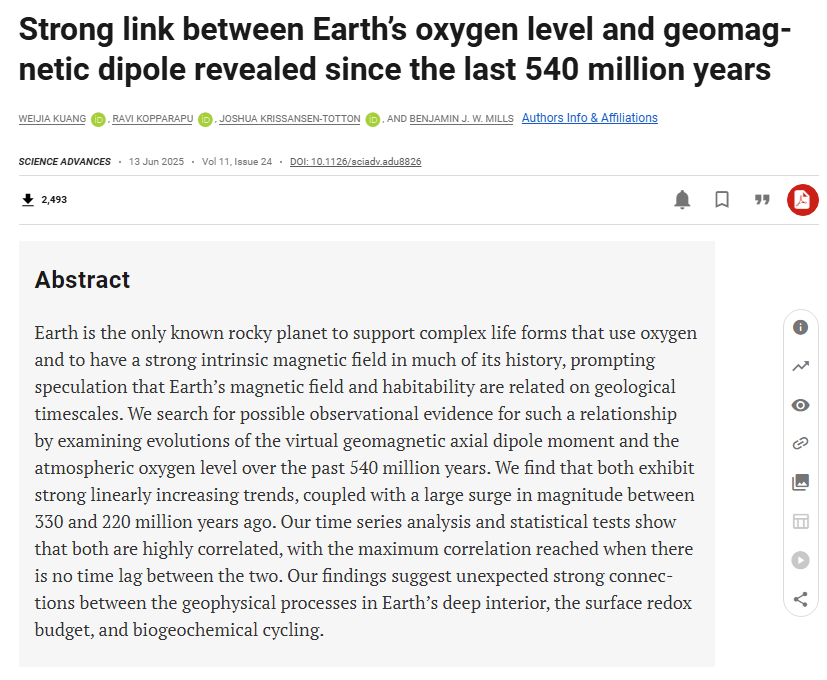Select author Weijia Kuang
The image size is (827, 680).
pyautogui.click(x=52, y=119)
